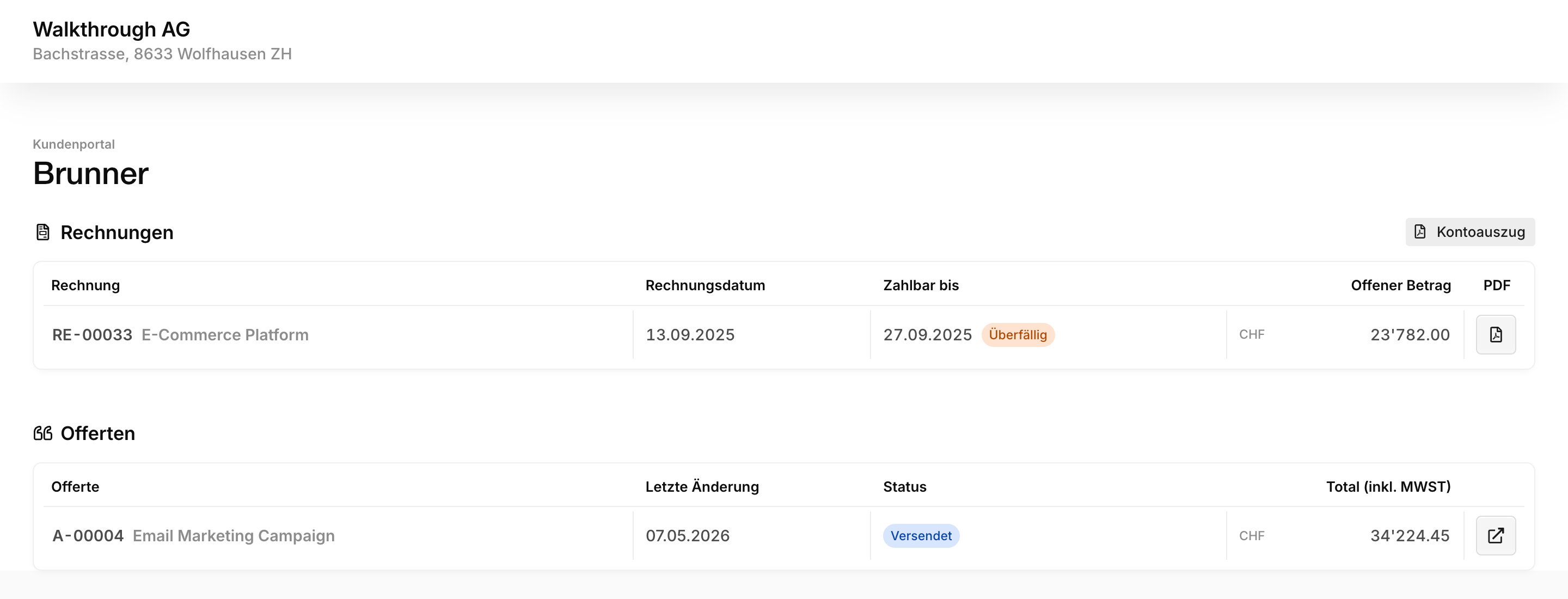The image size is (1568, 599).
Task: Click the PDF column header
Action: coord(1497,285)
